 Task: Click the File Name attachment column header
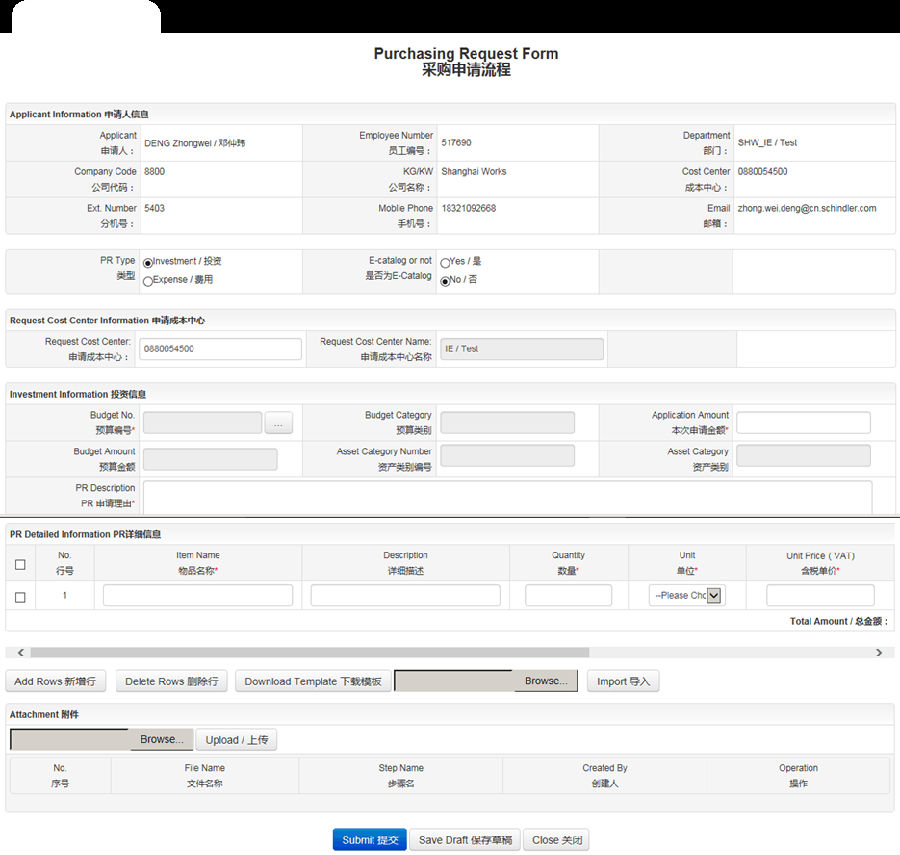204,775
